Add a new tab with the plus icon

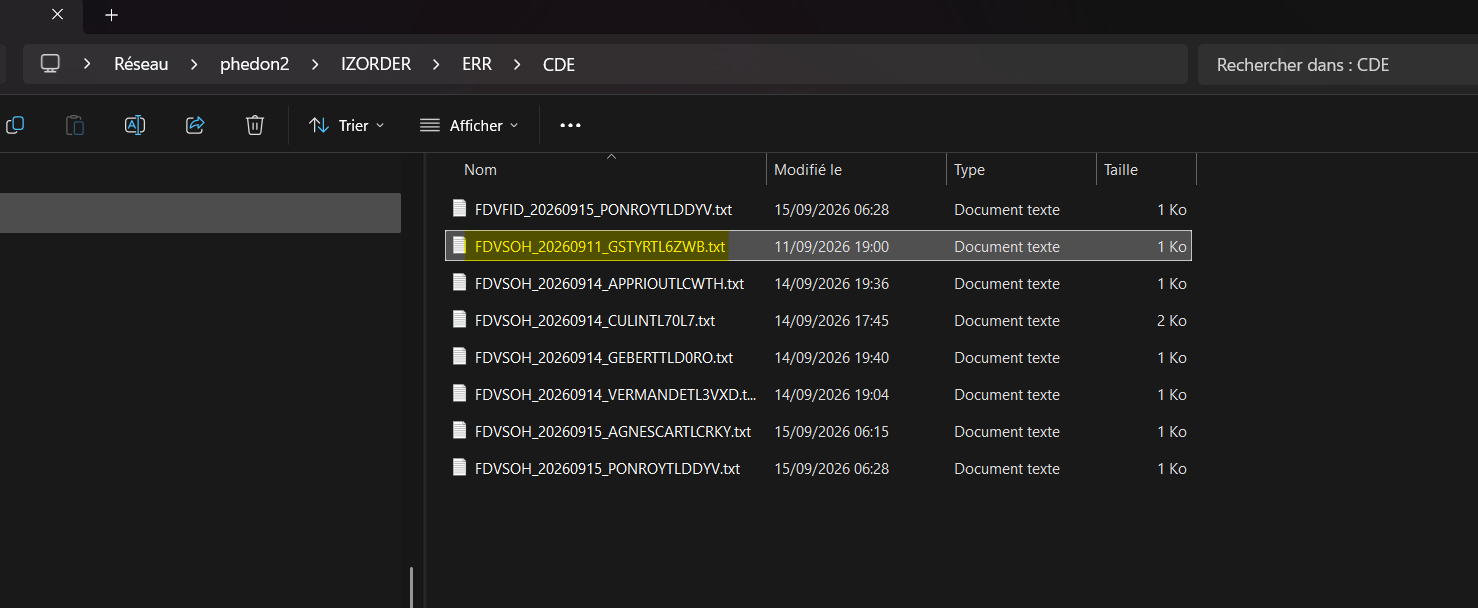(x=111, y=15)
